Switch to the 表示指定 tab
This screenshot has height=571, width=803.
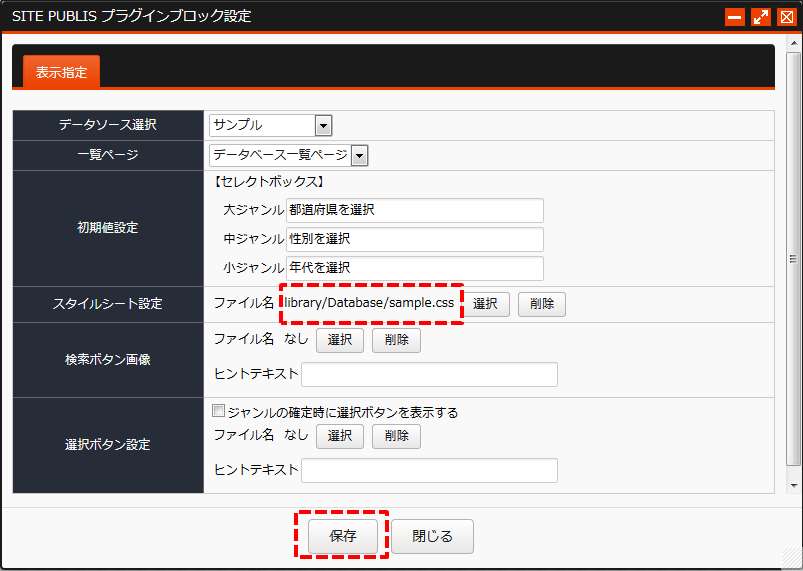tap(61, 72)
